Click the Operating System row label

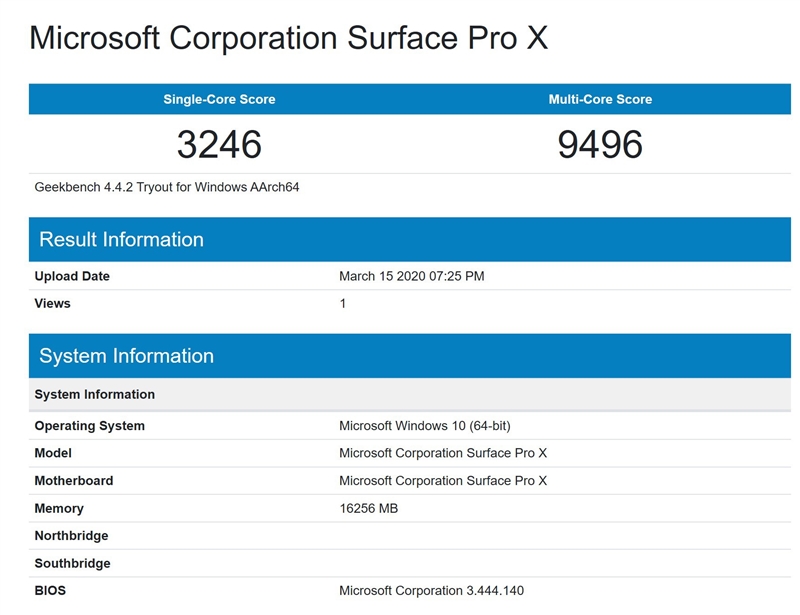point(89,426)
